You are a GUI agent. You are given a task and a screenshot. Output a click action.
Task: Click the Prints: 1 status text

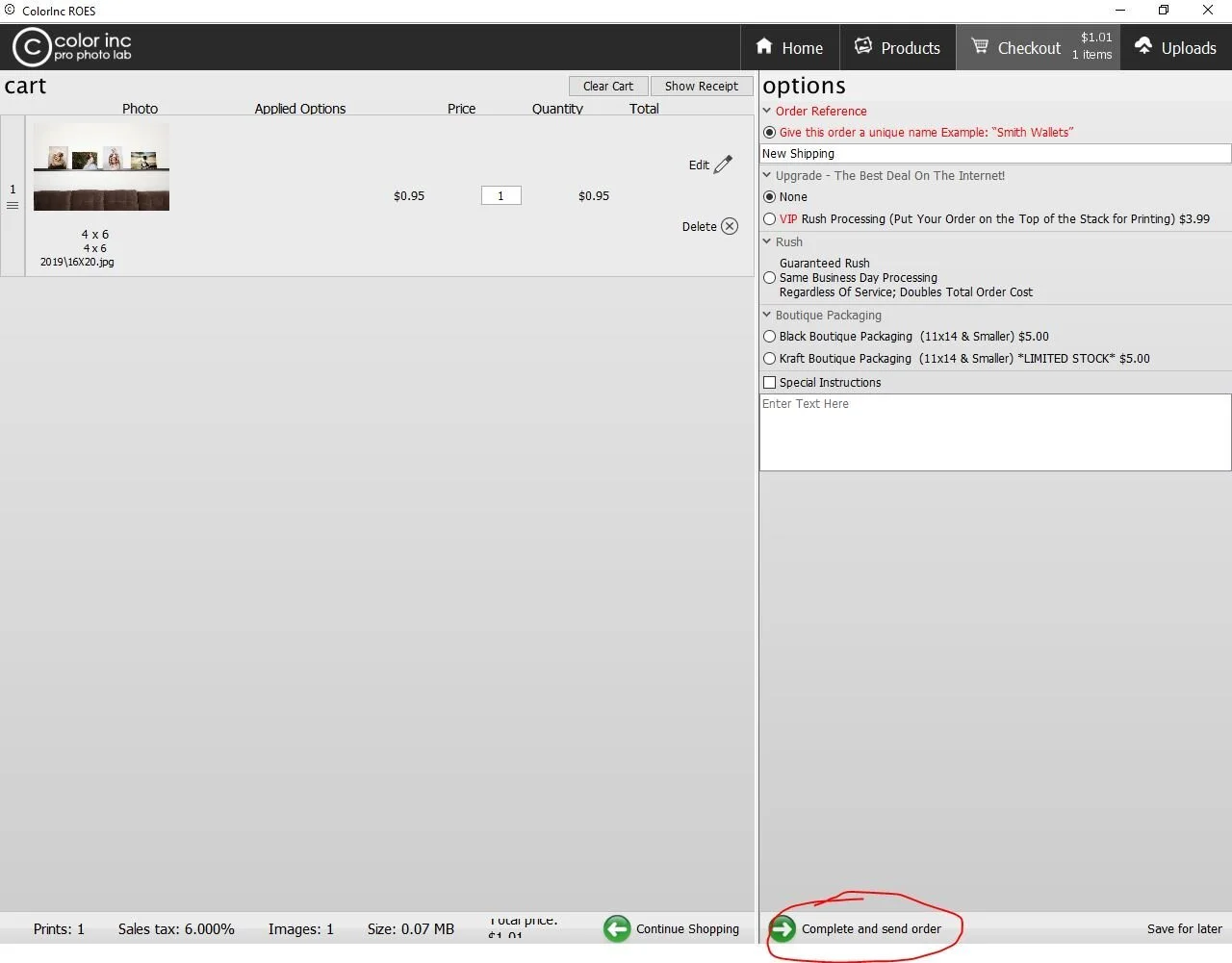point(59,929)
